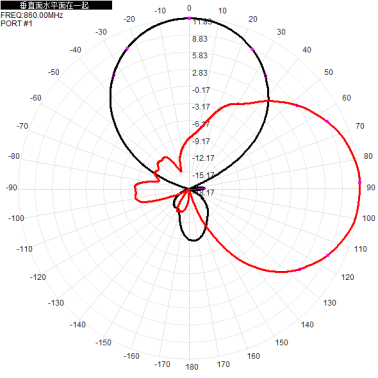This screenshot has height=378, width=378.
Task: Click the magenta marker at black curve's 0-degree peak
Action: (189, 18)
